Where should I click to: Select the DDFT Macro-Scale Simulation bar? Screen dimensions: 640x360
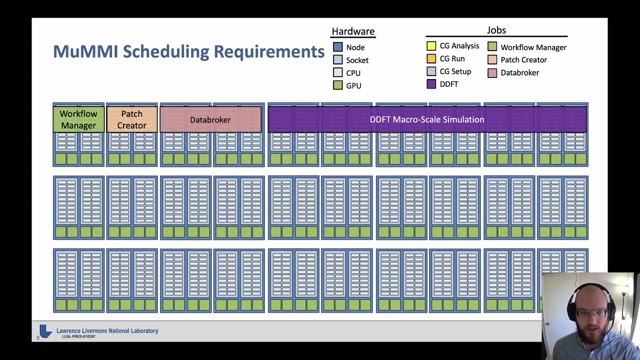427,119
